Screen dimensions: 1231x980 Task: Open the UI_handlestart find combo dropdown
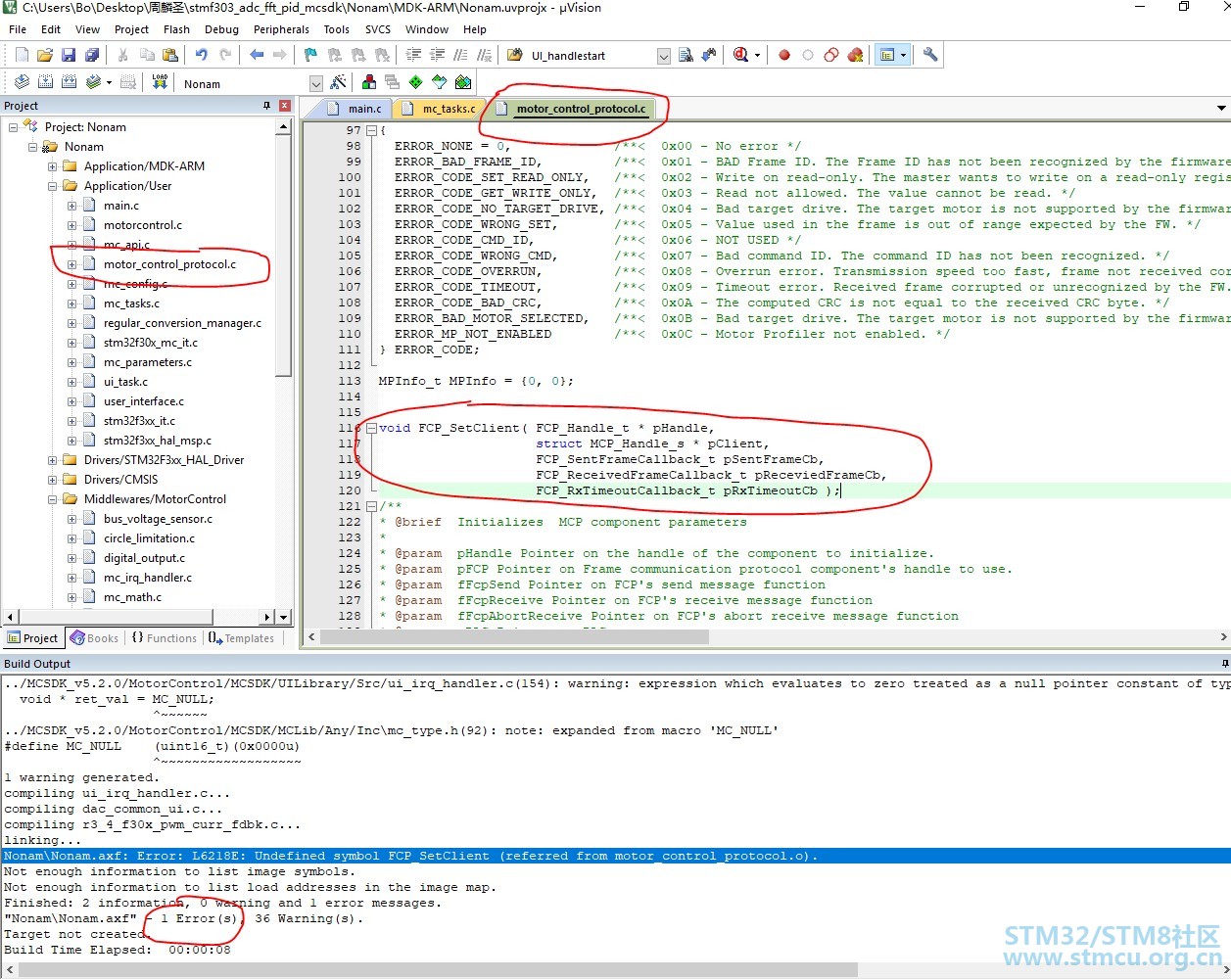[x=663, y=56]
